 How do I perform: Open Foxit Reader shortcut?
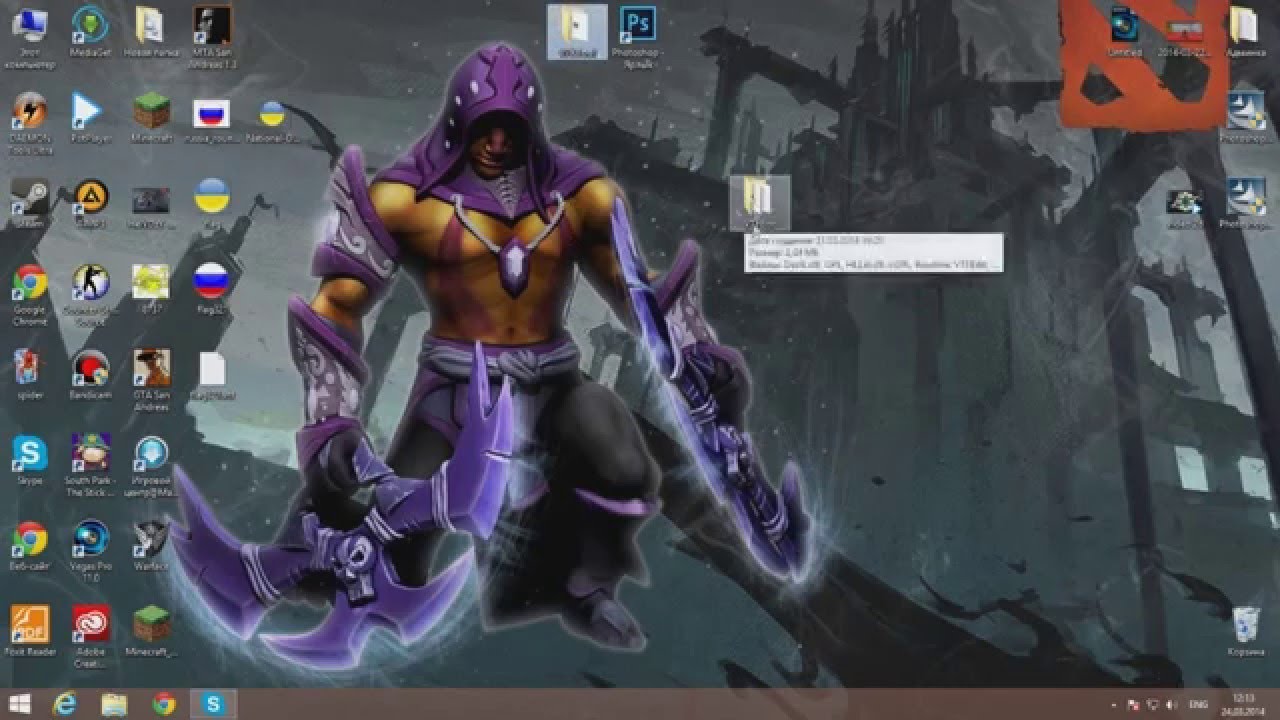pos(30,632)
